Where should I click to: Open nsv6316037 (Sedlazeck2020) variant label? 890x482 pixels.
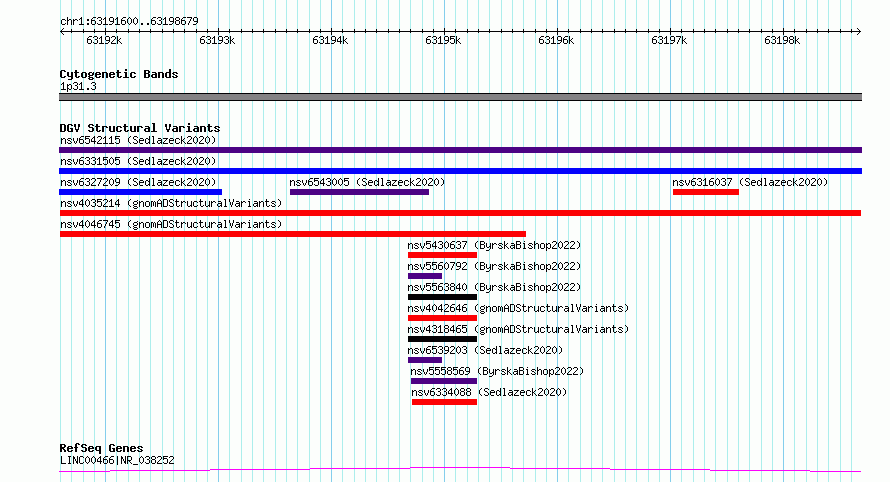[x=750, y=182]
